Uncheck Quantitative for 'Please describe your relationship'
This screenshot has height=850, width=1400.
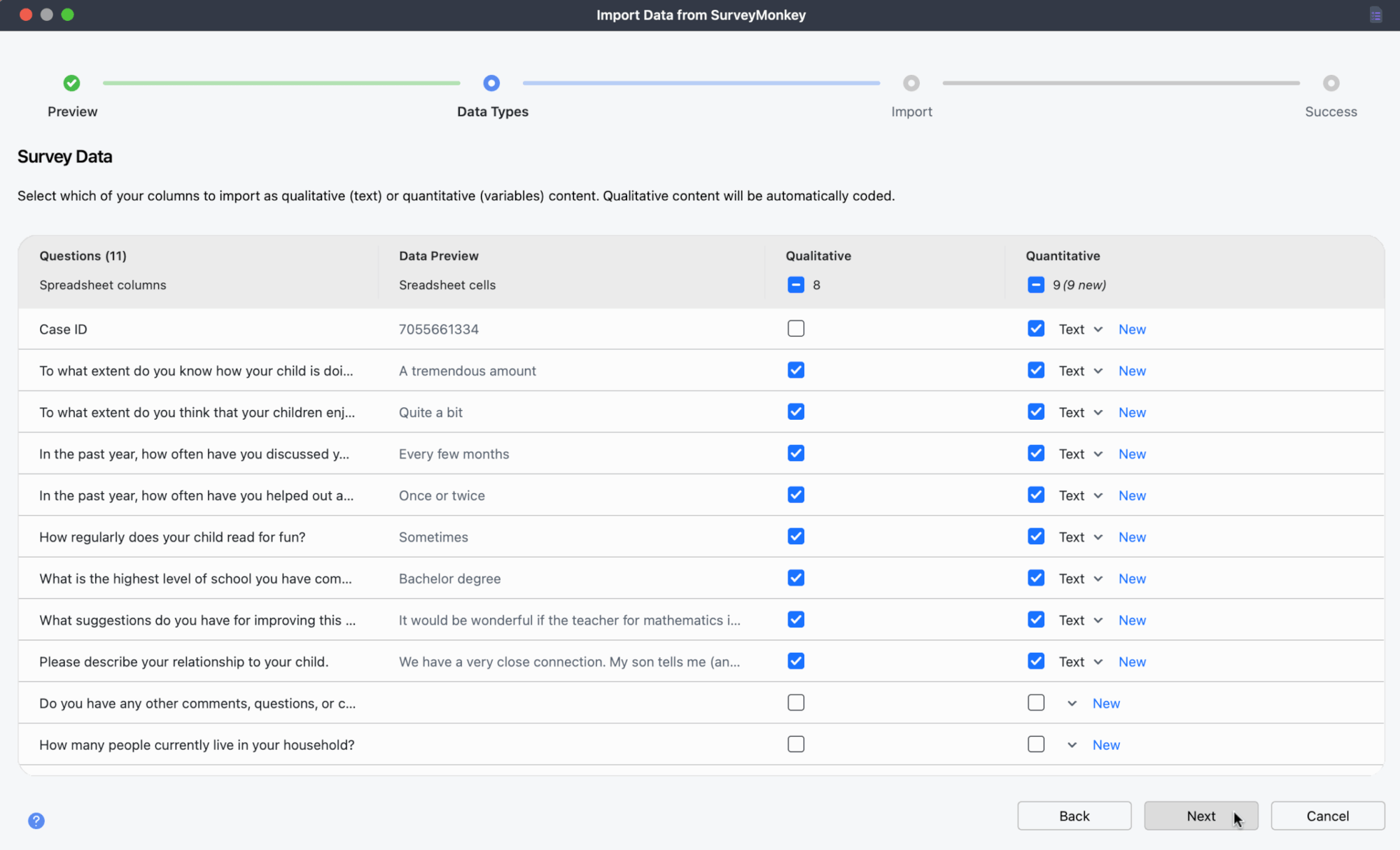point(1036,661)
